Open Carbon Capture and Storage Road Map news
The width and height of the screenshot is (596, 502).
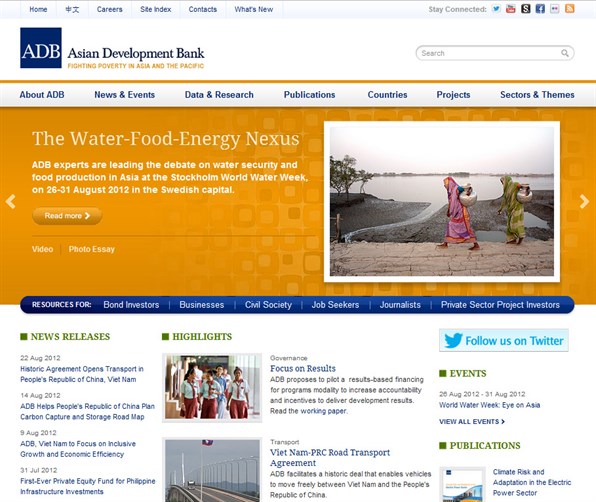[87, 412]
